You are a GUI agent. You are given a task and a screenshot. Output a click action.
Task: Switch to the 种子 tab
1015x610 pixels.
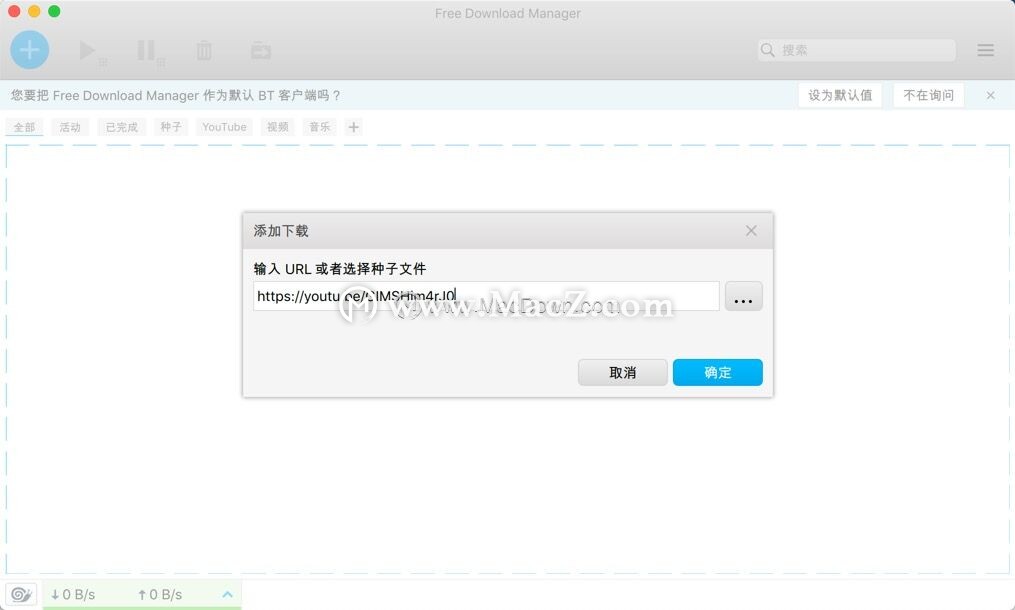pyautogui.click(x=170, y=126)
